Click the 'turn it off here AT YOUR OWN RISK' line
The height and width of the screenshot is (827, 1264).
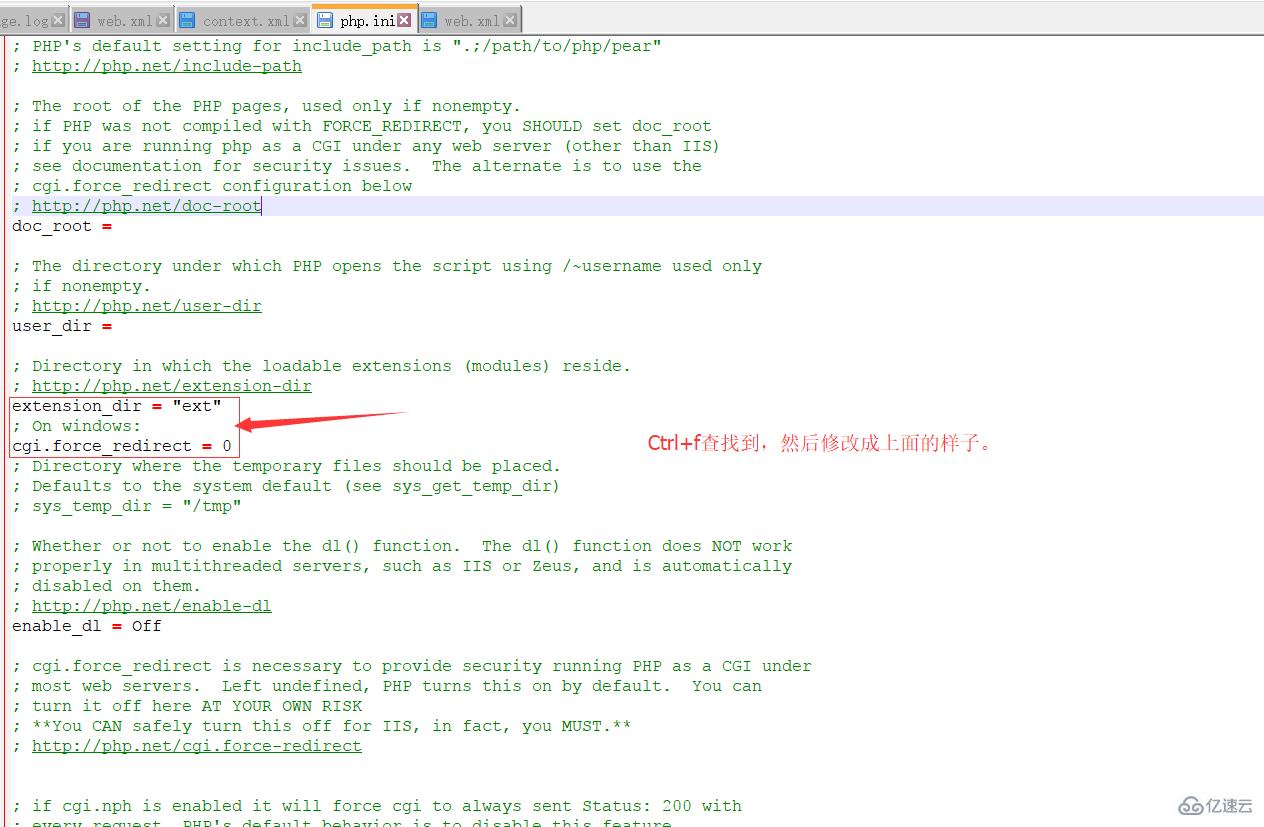point(187,706)
